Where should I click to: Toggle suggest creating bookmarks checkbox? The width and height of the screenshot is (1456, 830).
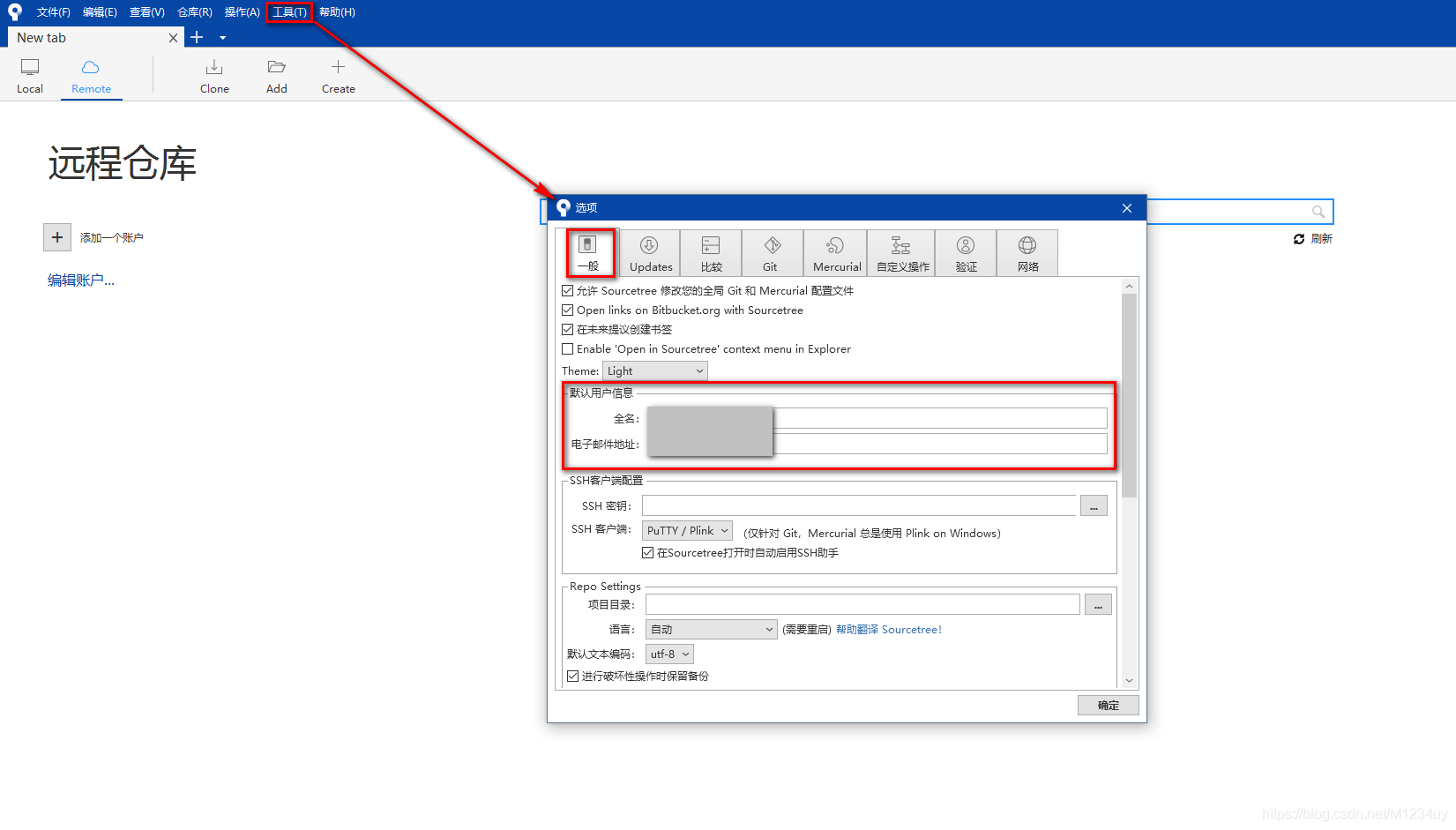(x=568, y=329)
